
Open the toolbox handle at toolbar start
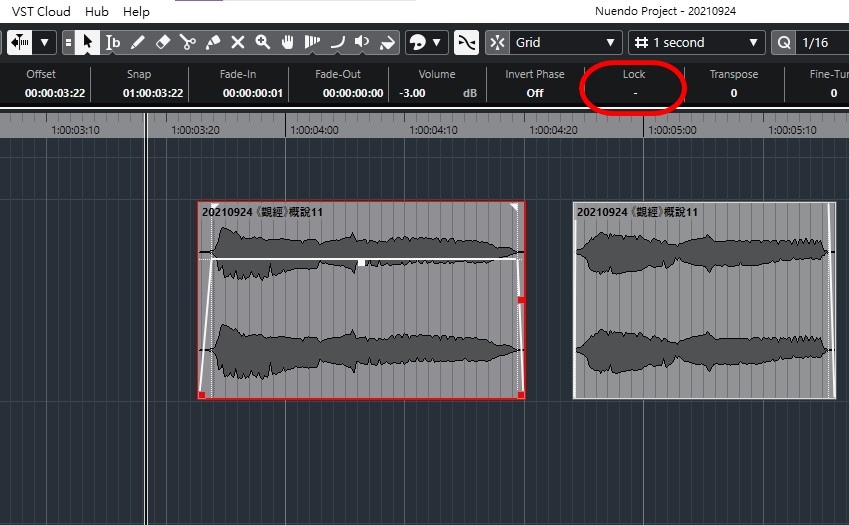(68, 42)
